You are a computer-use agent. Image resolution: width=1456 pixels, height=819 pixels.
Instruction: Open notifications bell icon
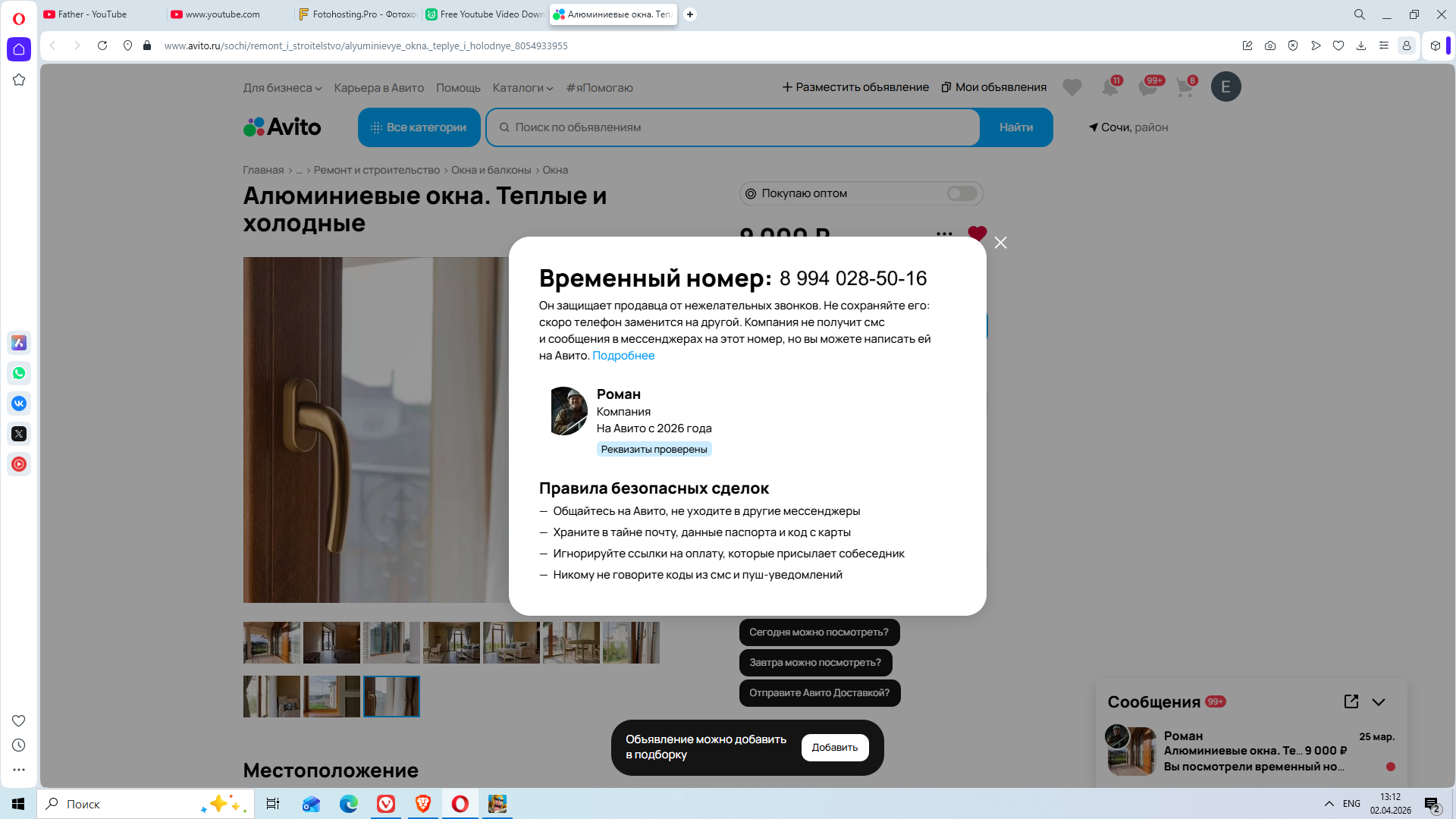tap(1109, 88)
